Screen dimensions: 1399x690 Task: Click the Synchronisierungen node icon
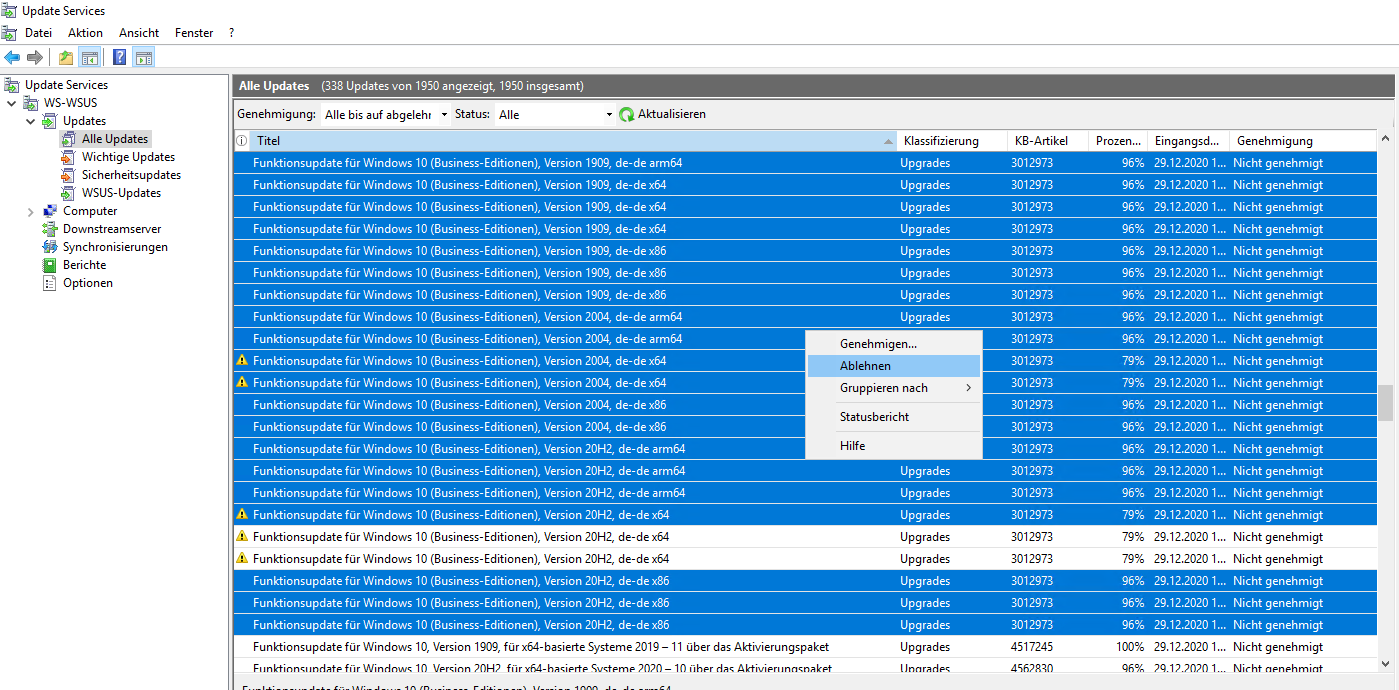[x=50, y=247]
